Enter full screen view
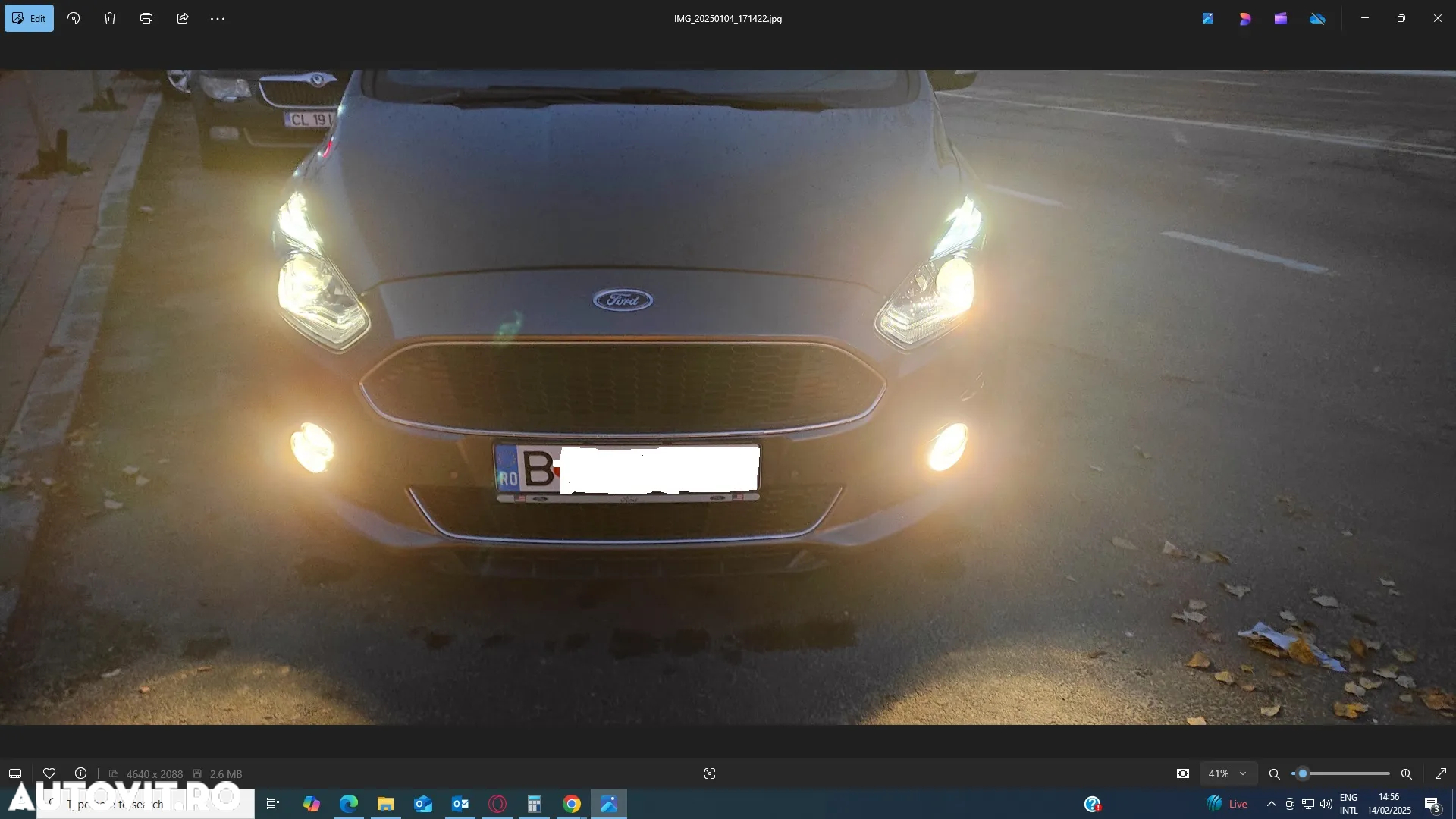The height and width of the screenshot is (819, 1456). (x=1441, y=773)
